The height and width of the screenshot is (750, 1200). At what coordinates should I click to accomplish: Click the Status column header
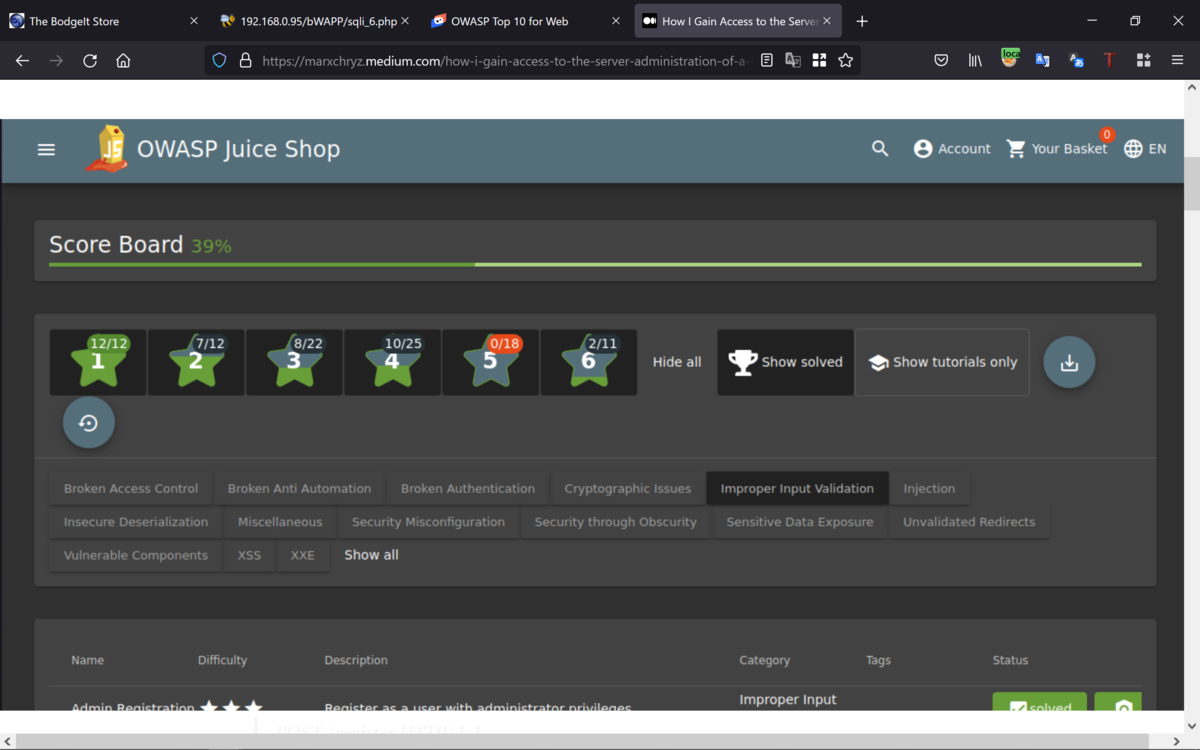coord(1010,660)
